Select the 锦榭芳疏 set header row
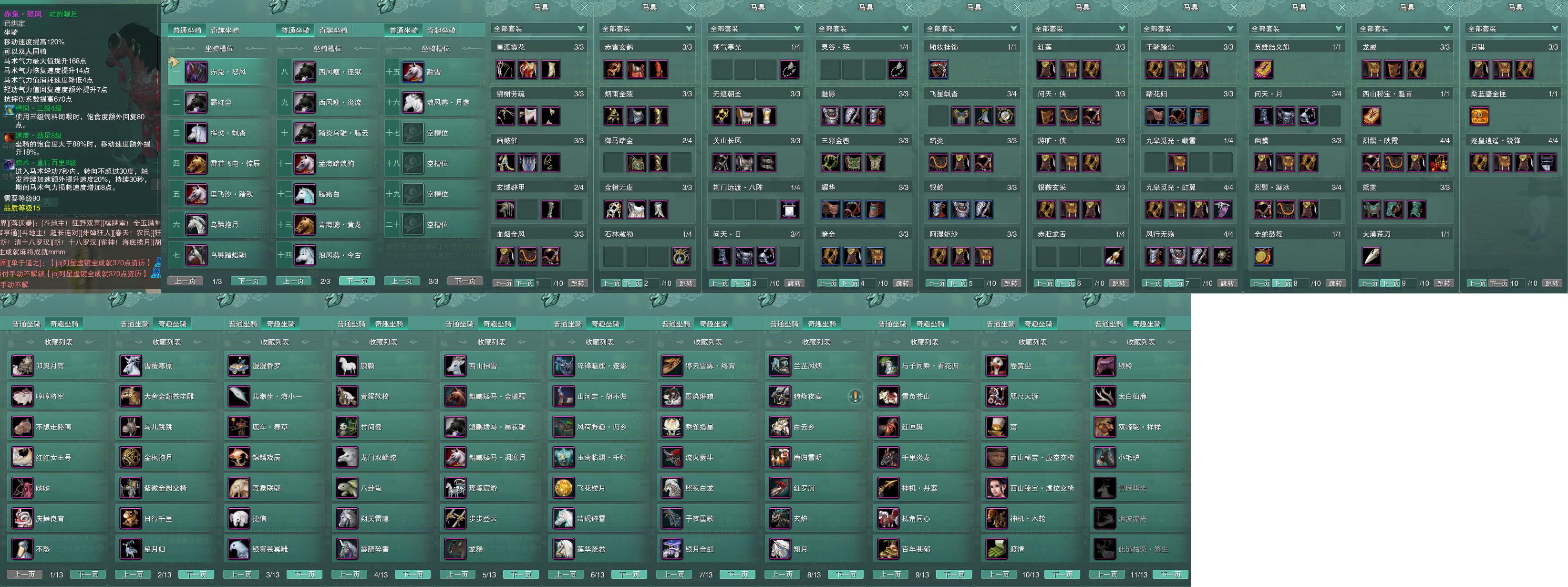This screenshot has height=587, width=1568. [x=539, y=94]
